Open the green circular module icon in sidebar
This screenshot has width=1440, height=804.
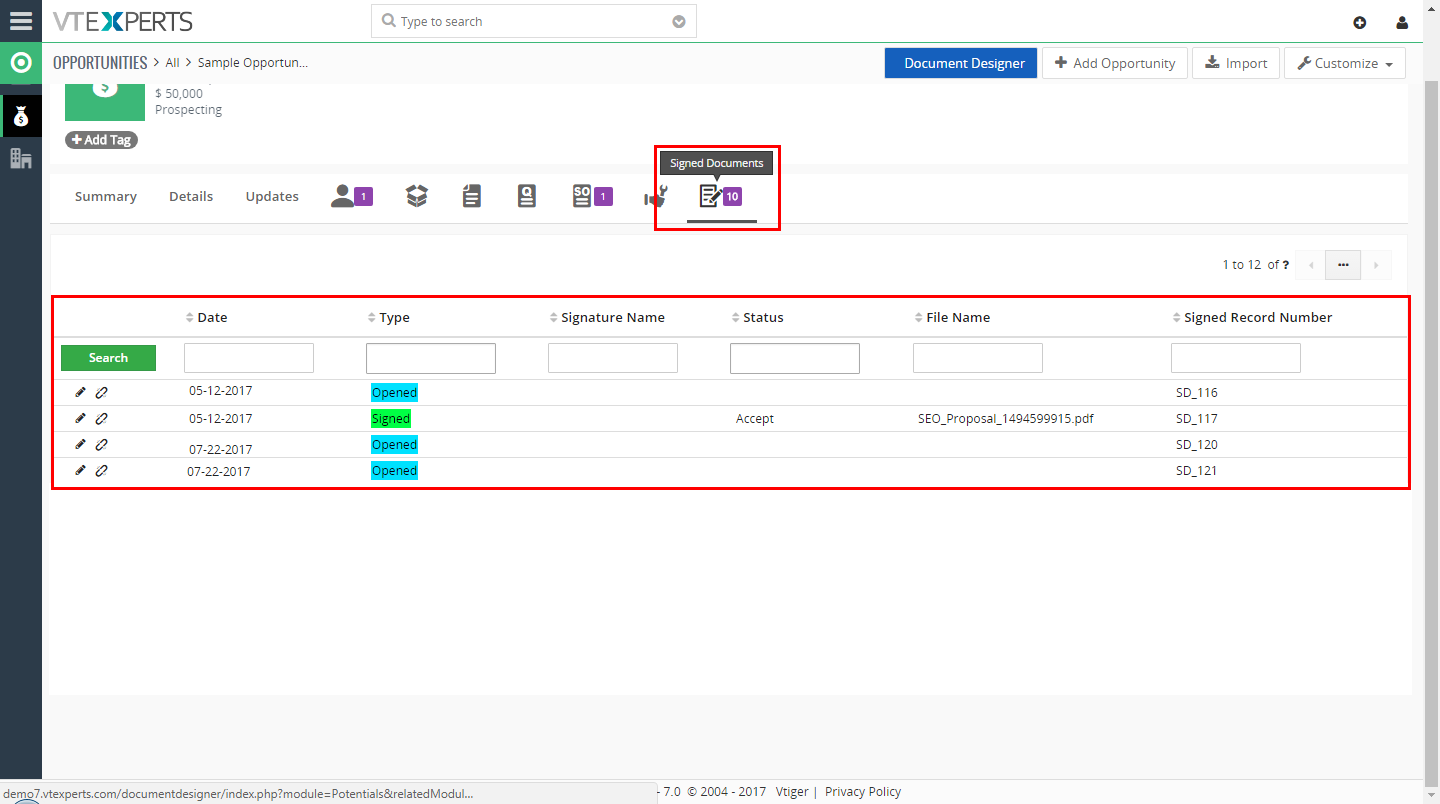21,64
